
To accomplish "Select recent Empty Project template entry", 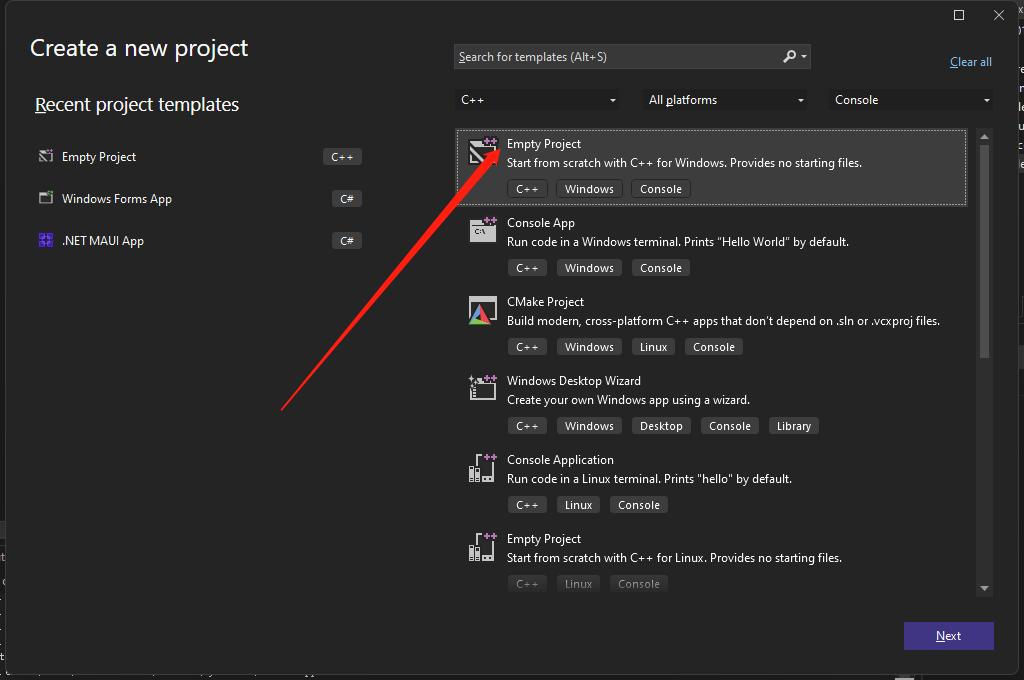I will pos(99,157).
